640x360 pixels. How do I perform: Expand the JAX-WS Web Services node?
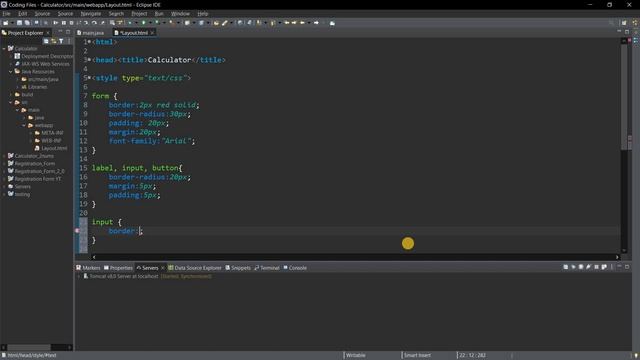(11, 64)
